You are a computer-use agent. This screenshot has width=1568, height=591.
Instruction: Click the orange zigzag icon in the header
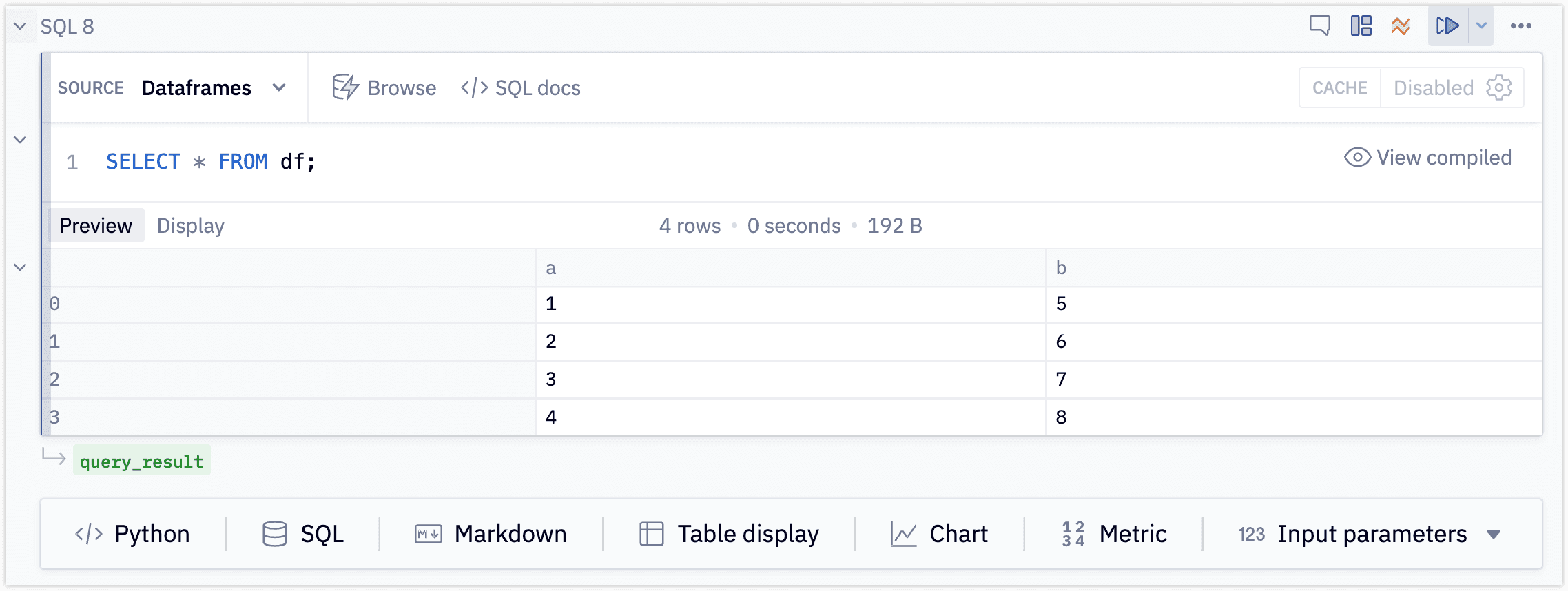coord(1400,26)
